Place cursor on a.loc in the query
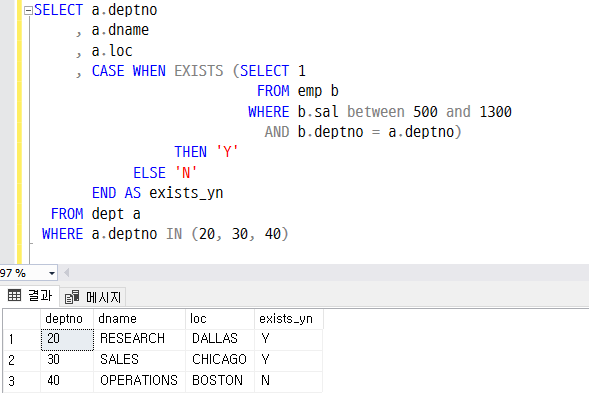Viewport: 589px width, 398px height. 112,51
